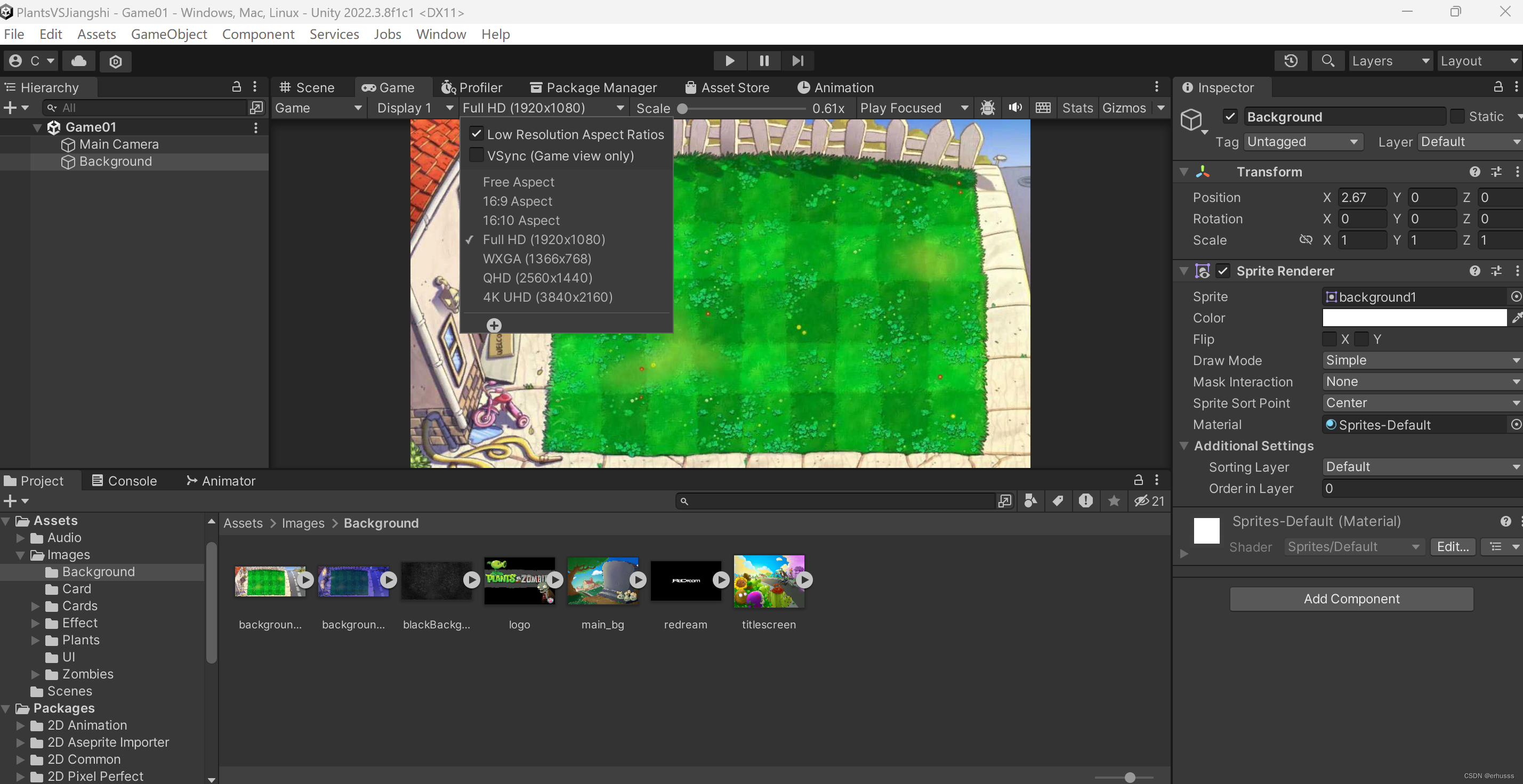Click the Add Component button
1523x784 pixels.
[x=1351, y=599]
